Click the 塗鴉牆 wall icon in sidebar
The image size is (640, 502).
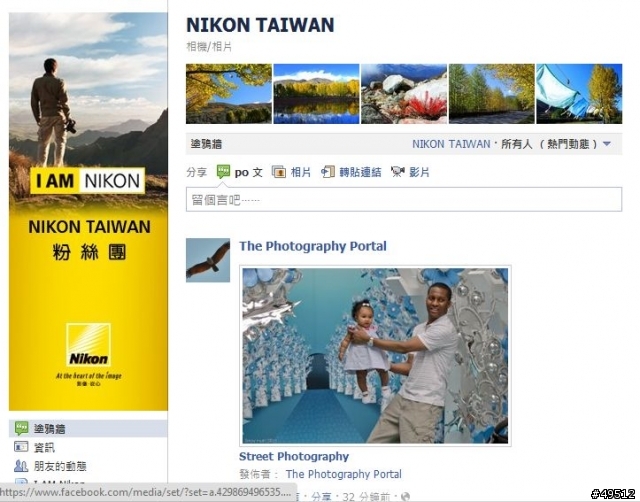coord(21,429)
